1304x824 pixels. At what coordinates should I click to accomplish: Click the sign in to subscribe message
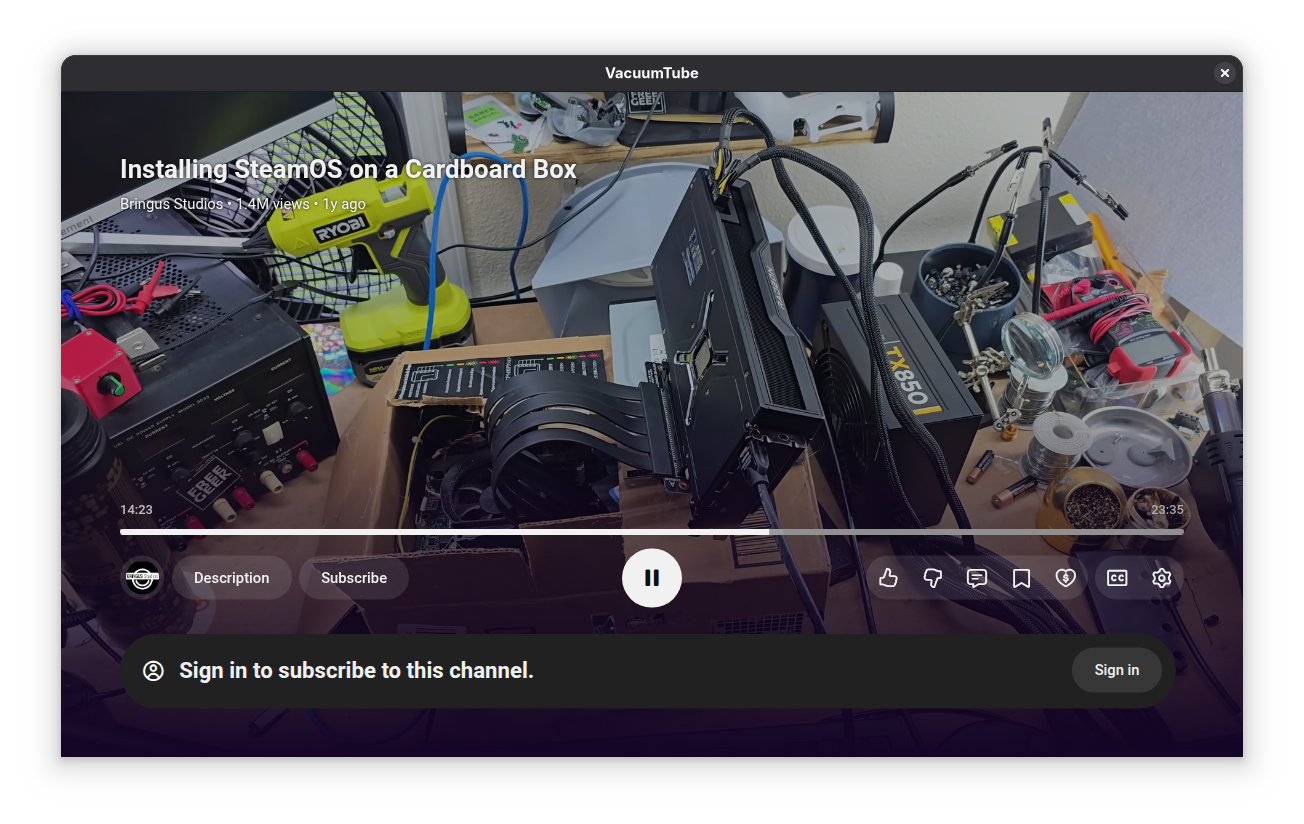coord(356,671)
